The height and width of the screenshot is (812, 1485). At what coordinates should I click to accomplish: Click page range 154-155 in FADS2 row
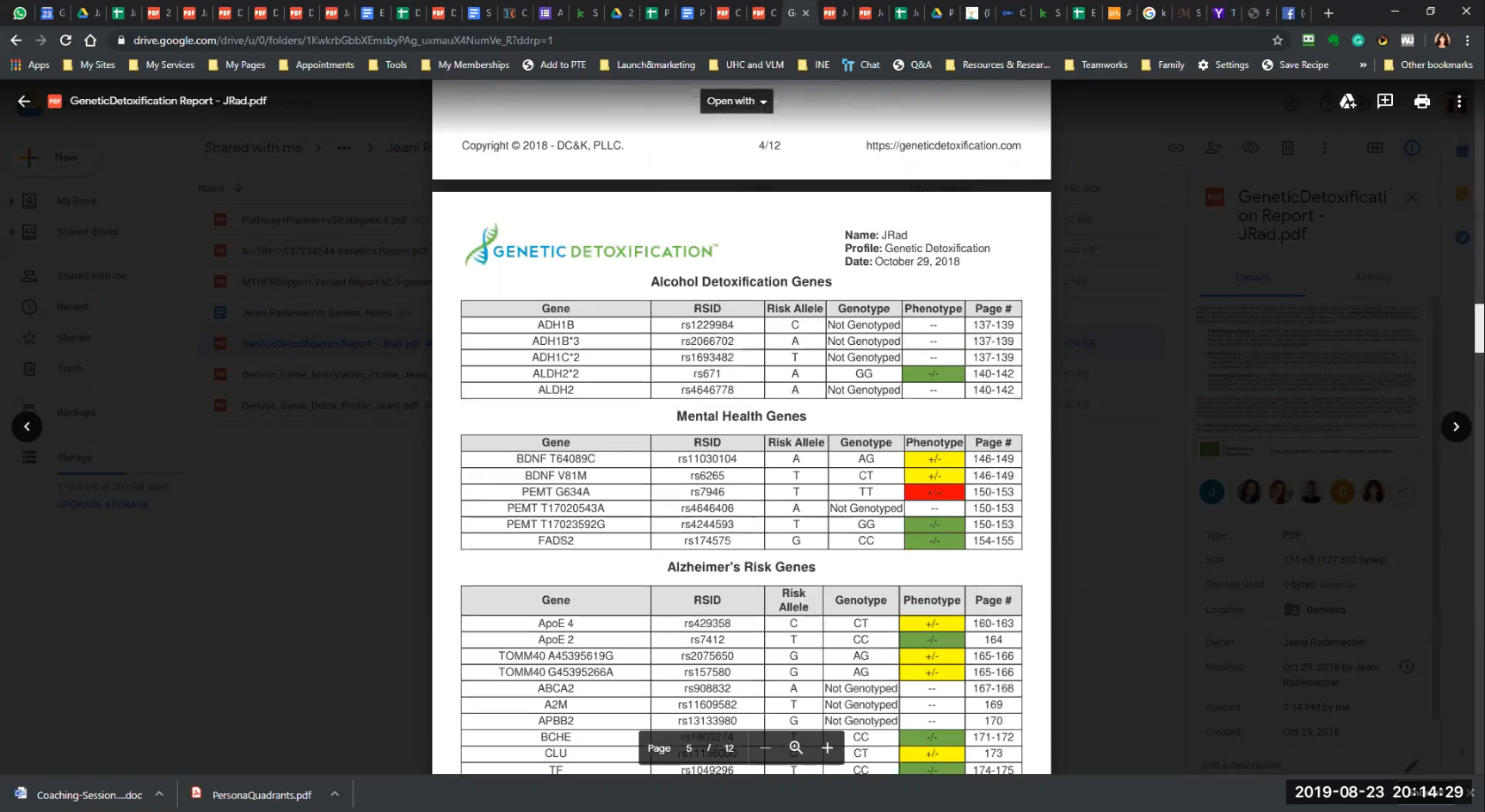click(993, 541)
